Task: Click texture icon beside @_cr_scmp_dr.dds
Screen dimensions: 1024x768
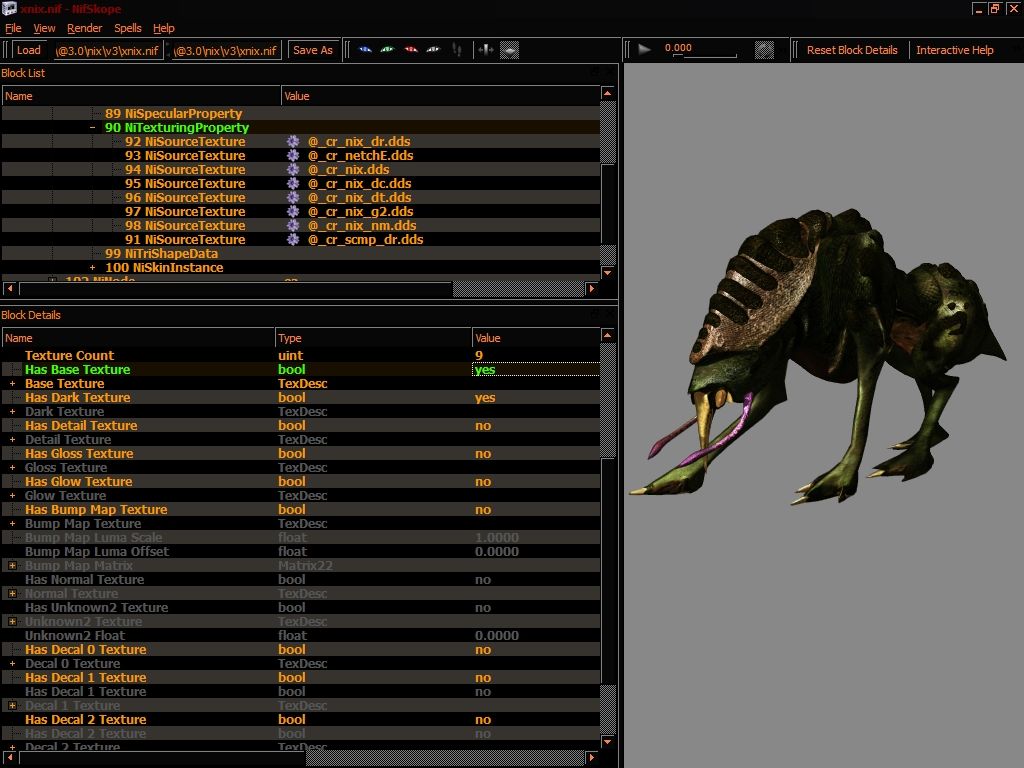Action: [293, 240]
